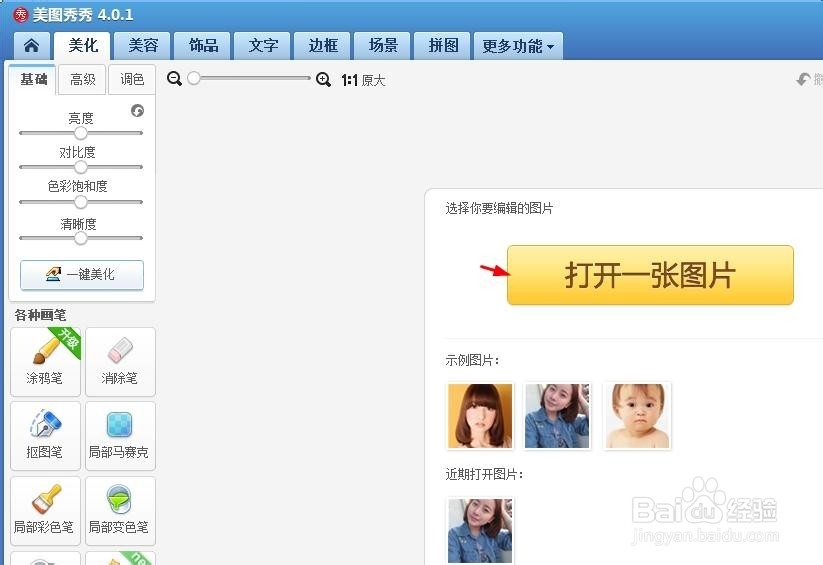This screenshot has width=823, height=565.
Task: Click the undo arrow icon at top right
Action: (804, 79)
